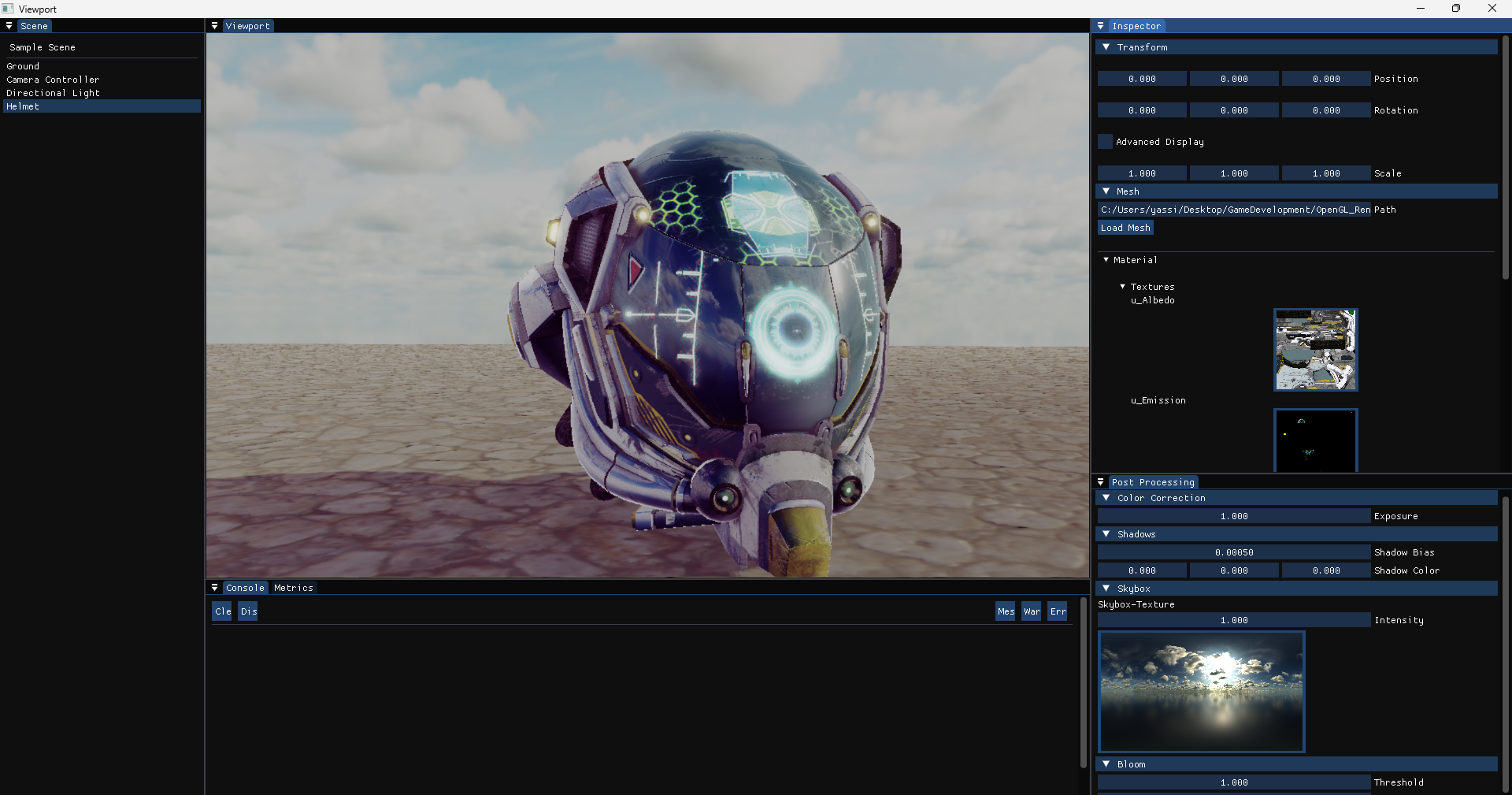The image size is (1512, 795).
Task: Click the Position Z value field
Action: pyautogui.click(x=1326, y=79)
